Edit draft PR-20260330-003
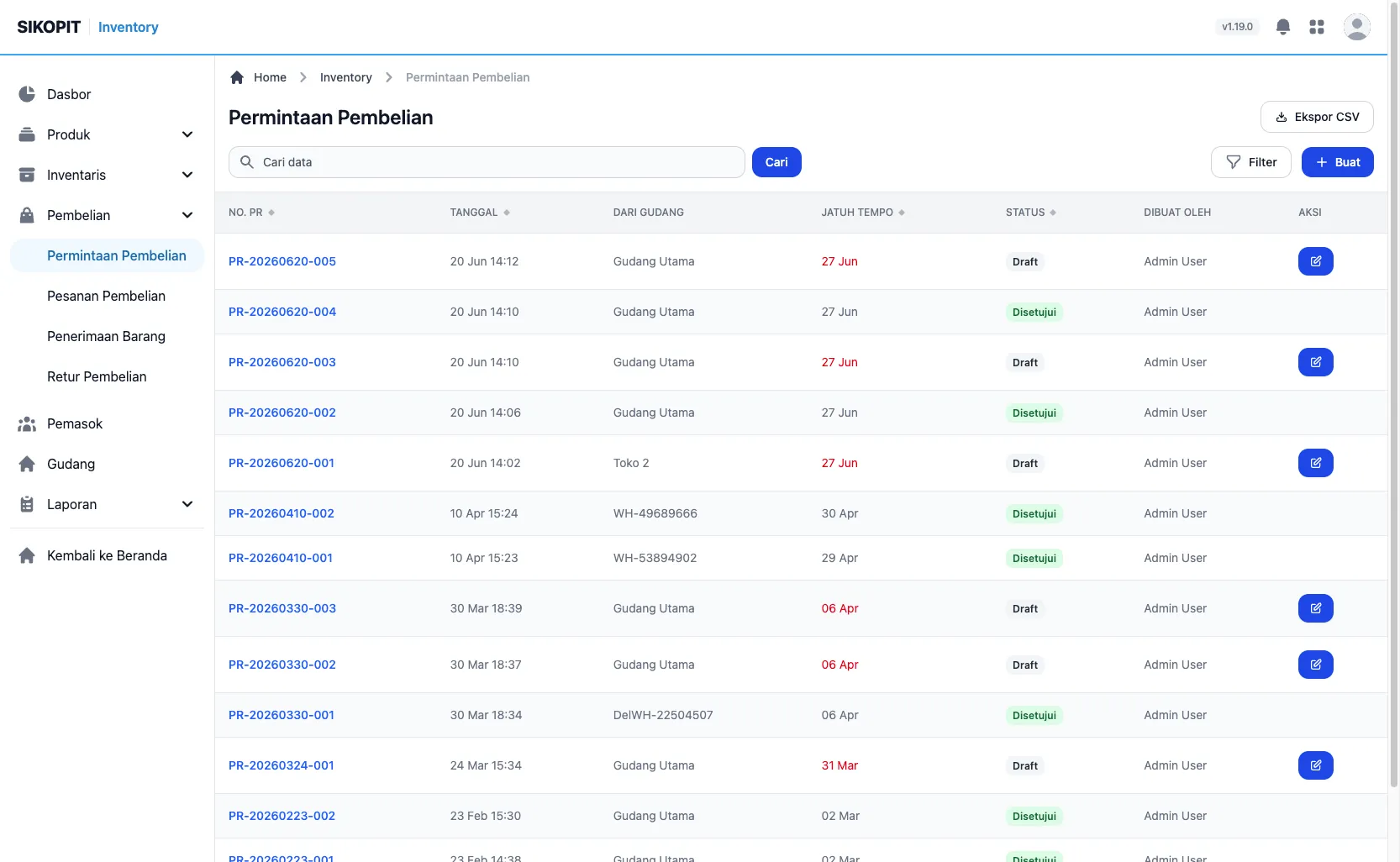The image size is (1400, 862). click(1315, 608)
